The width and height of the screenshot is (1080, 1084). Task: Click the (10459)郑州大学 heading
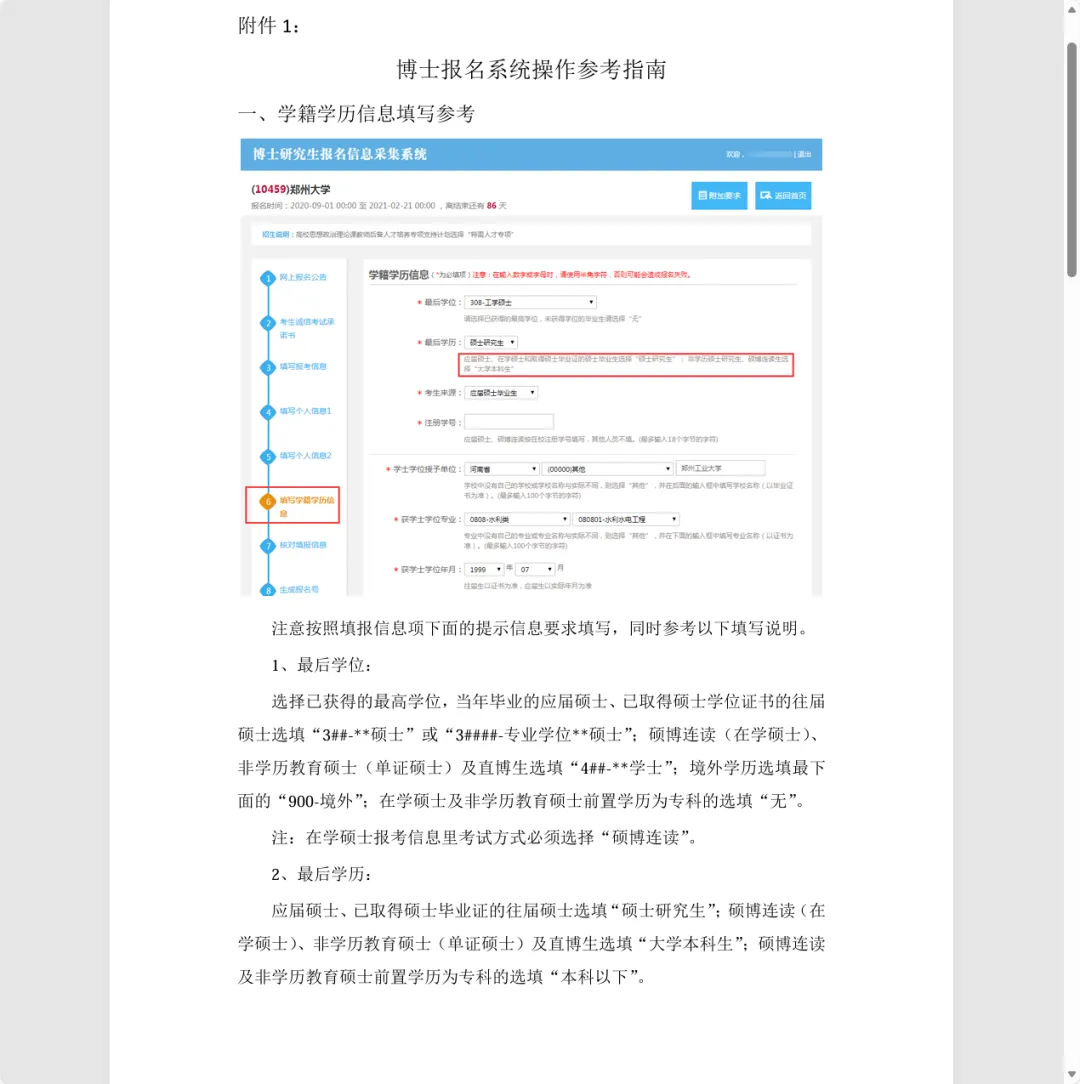pyautogui.click(x=290, y=189)
